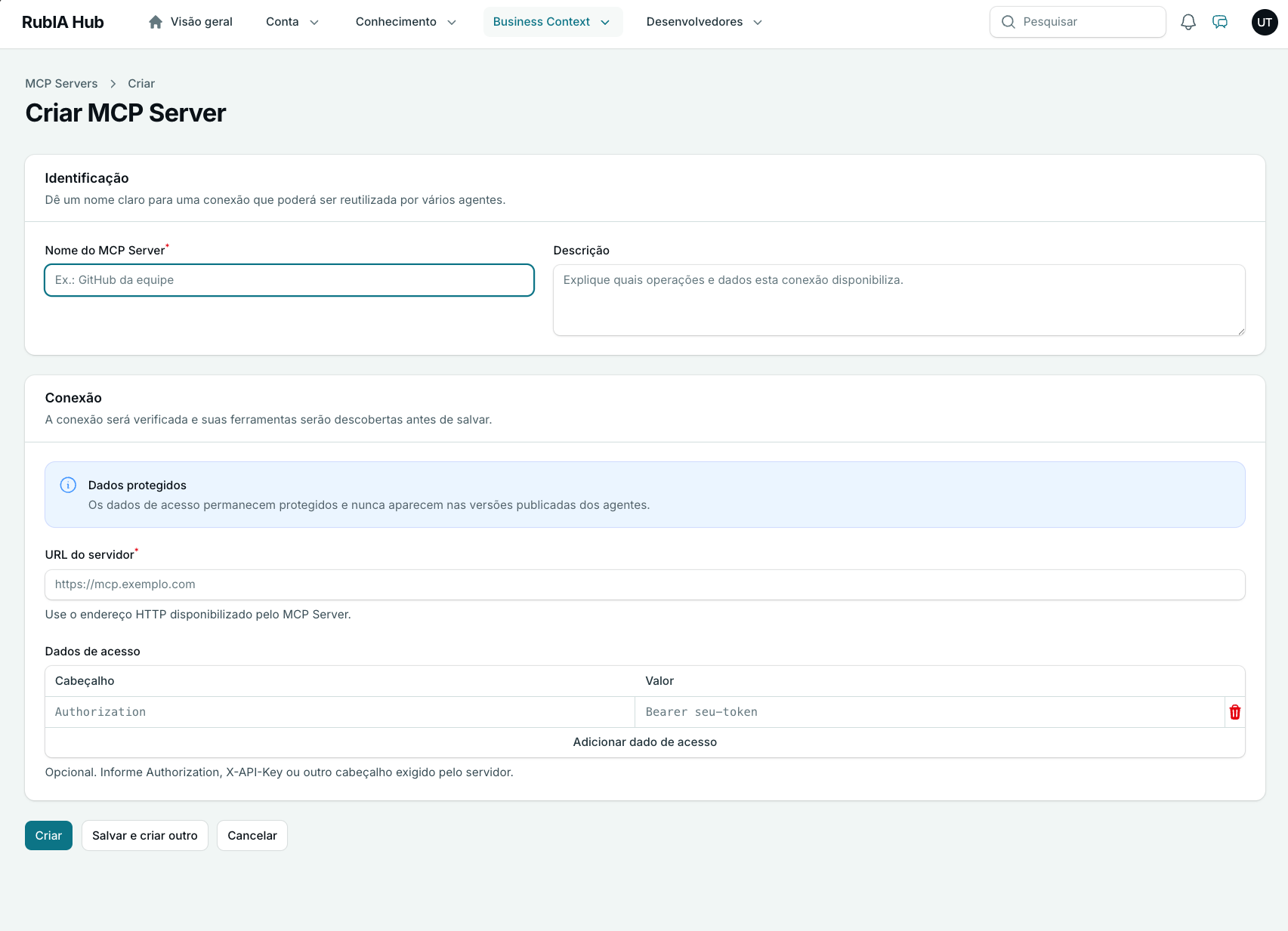Expand the Conta menu
The height and width of the screenshot is (931, 1288).
coord(292,22)
